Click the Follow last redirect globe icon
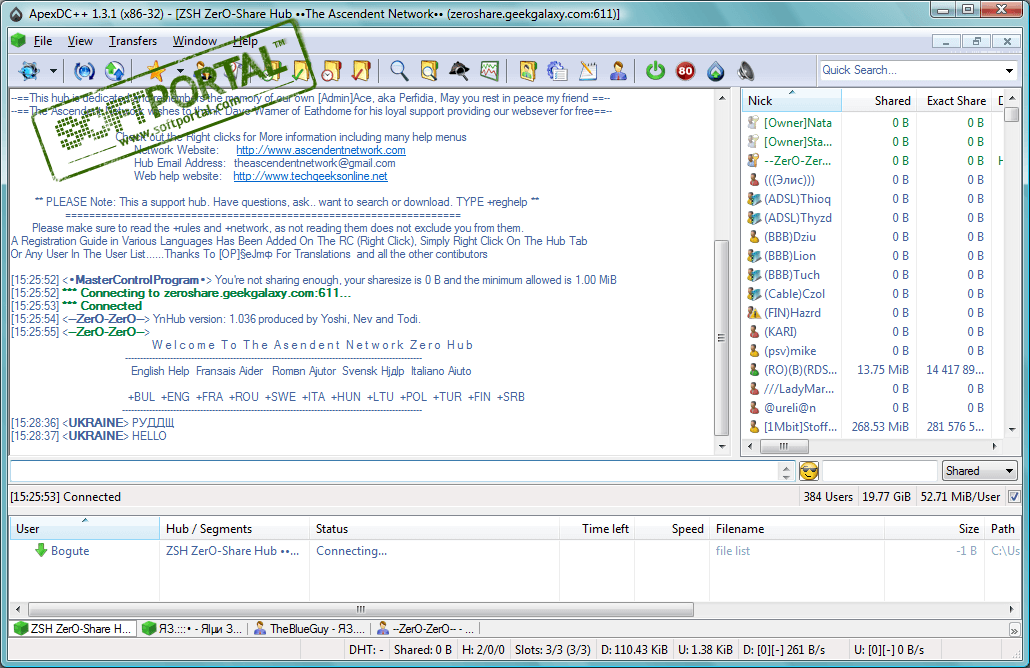 pyautogui.click(x=114, y=70)
